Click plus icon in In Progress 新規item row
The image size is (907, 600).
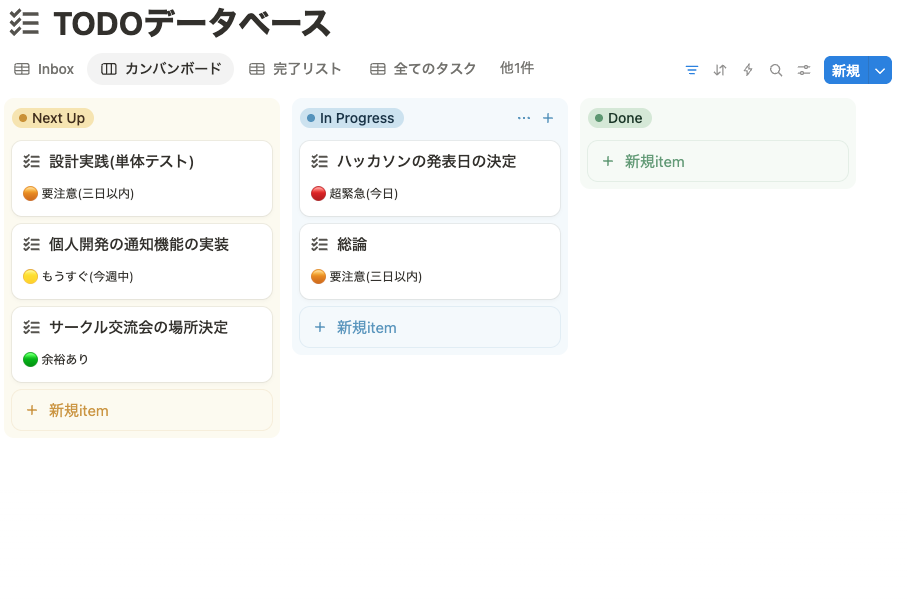tap(320, 327)
